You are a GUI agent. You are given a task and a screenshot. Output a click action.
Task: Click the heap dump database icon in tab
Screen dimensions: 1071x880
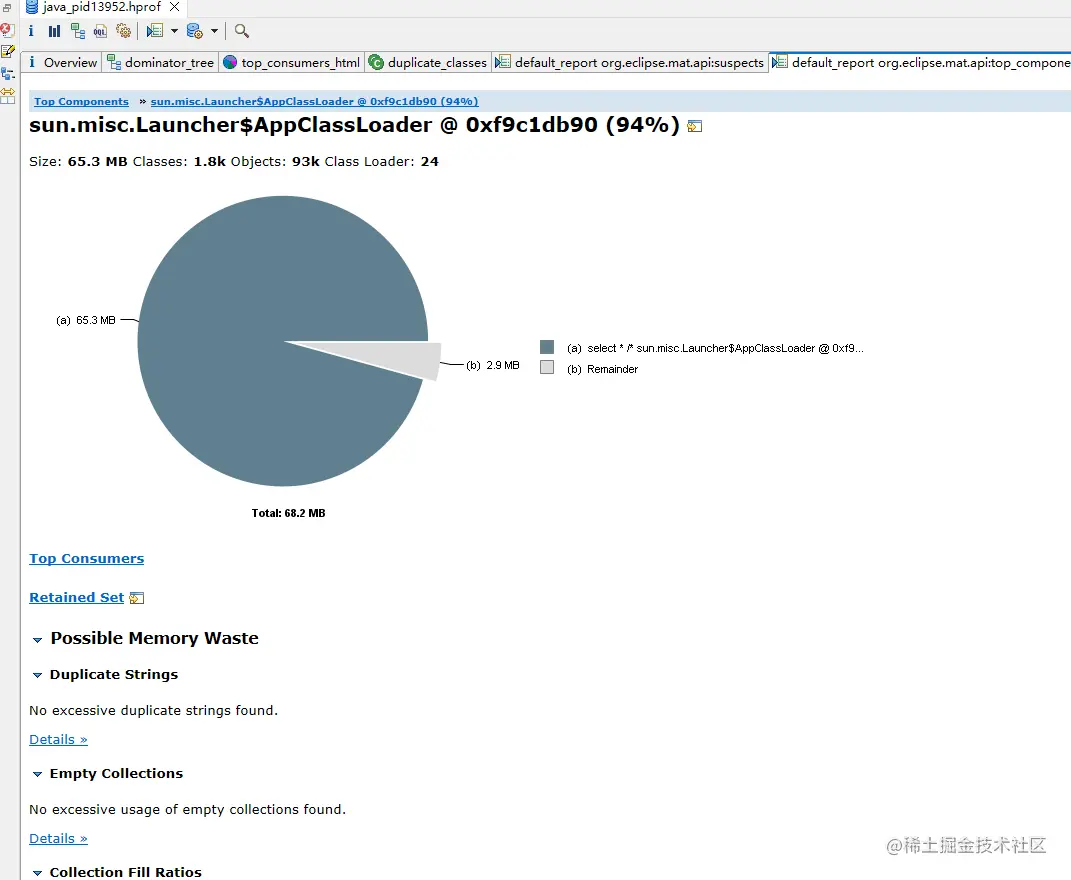pos(31,7)
